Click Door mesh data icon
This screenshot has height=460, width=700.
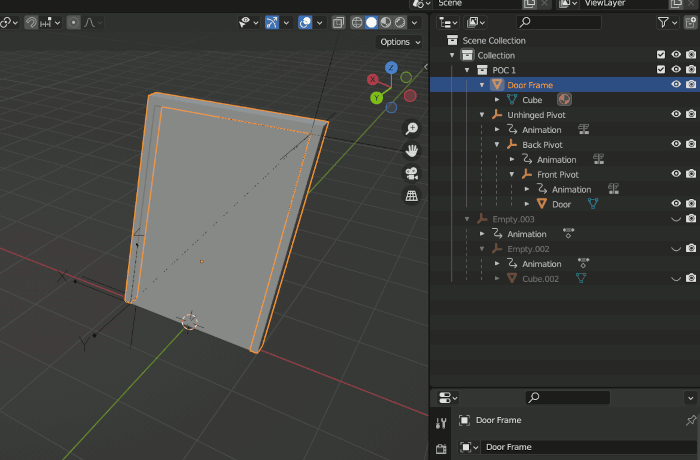point(593,204)
